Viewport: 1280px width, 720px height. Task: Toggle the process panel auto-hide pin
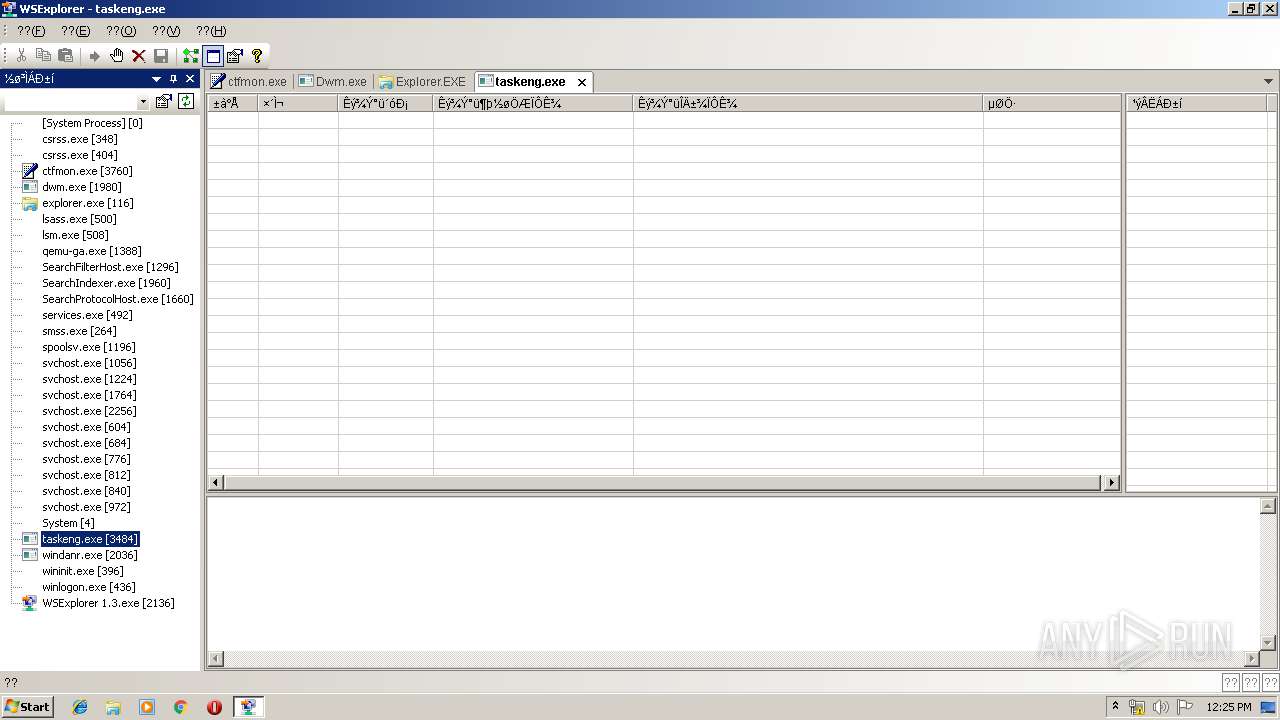click(173, 79)
